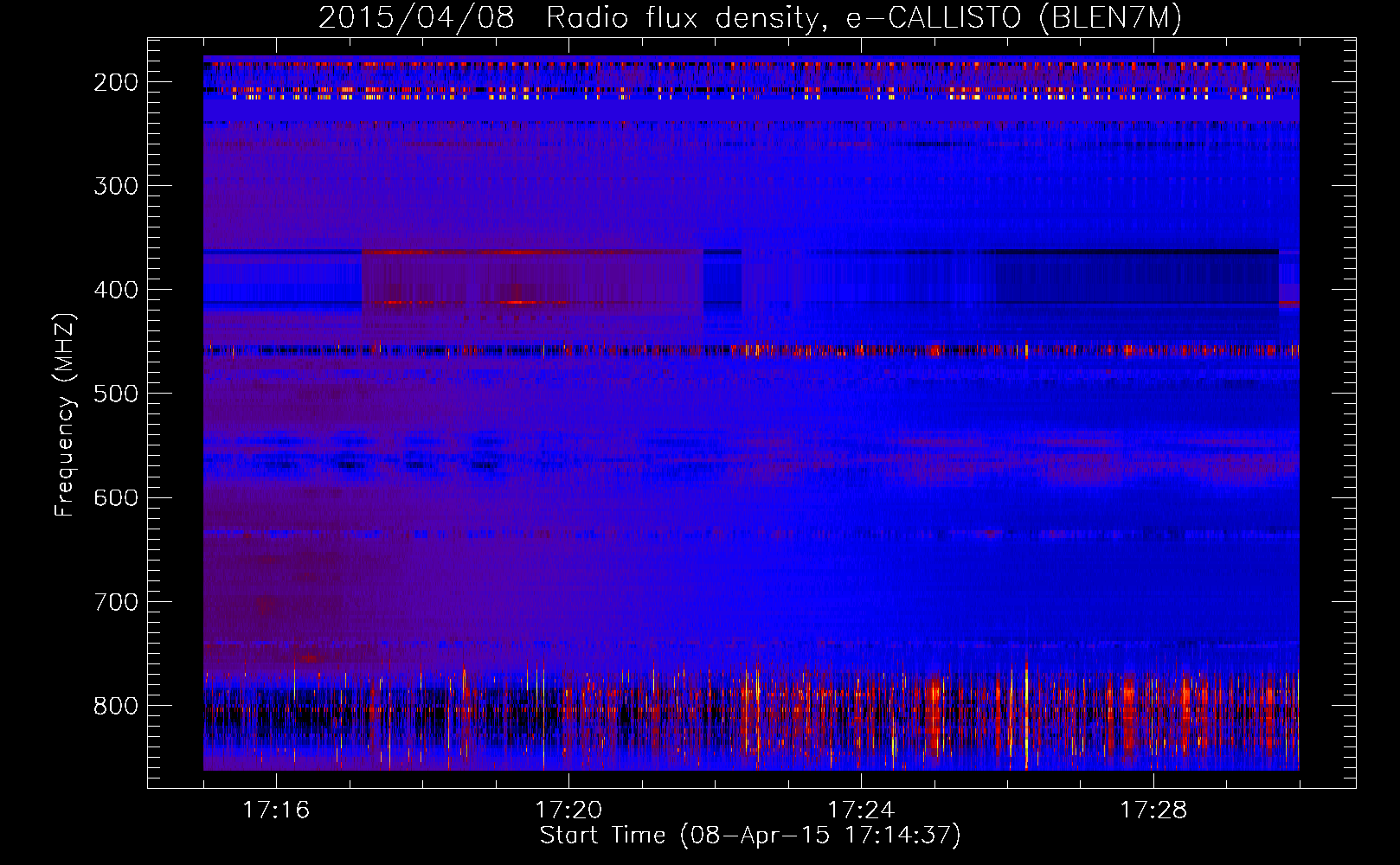Click the 500 frequency tick label
Screen dimensions: 1400x865
(116, 394)
